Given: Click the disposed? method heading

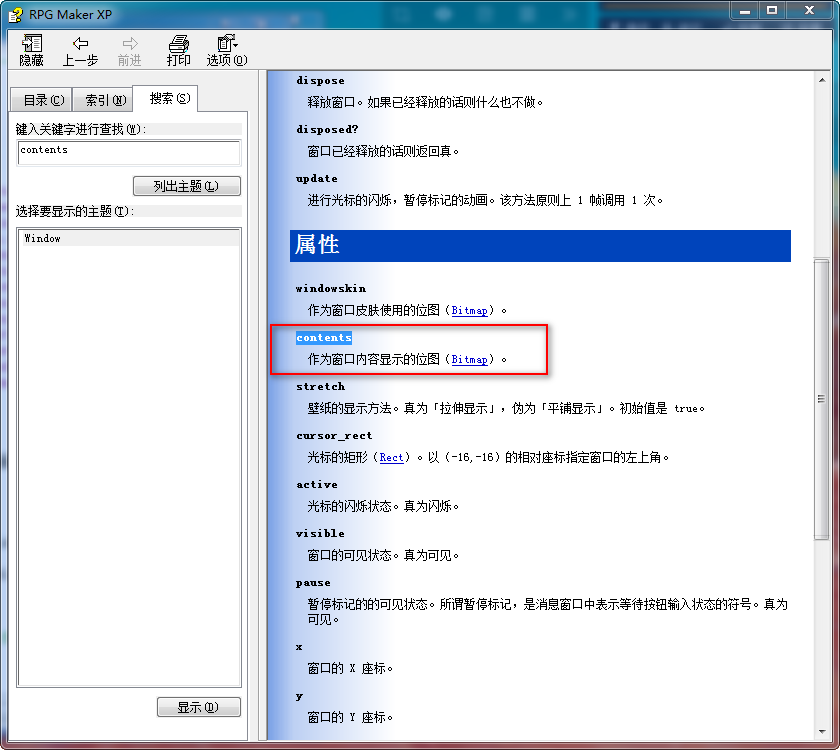Looking at the screenshot, I should 327,129.
